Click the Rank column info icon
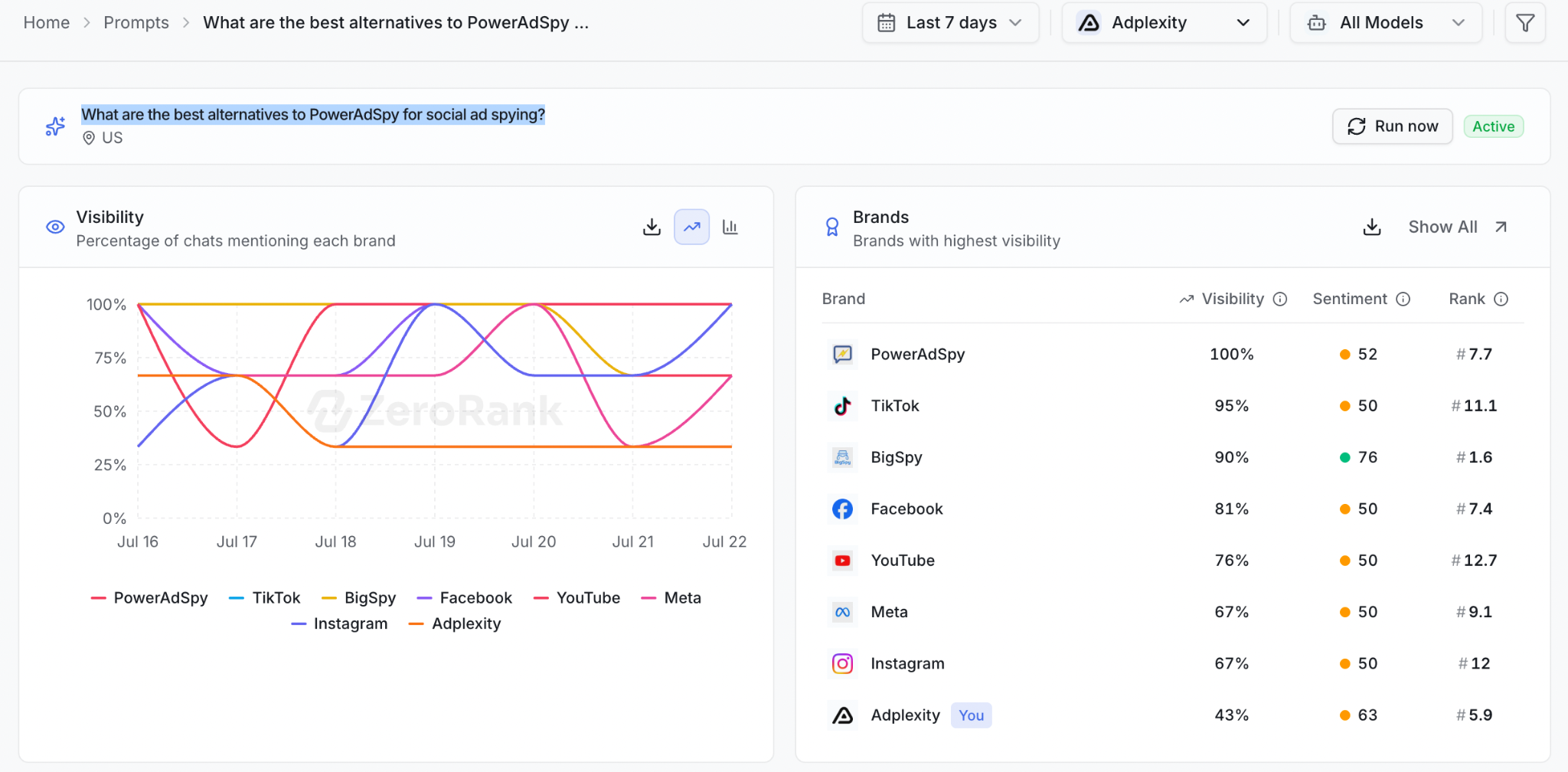1568x772 pixels. click(x=1501, y=299)
